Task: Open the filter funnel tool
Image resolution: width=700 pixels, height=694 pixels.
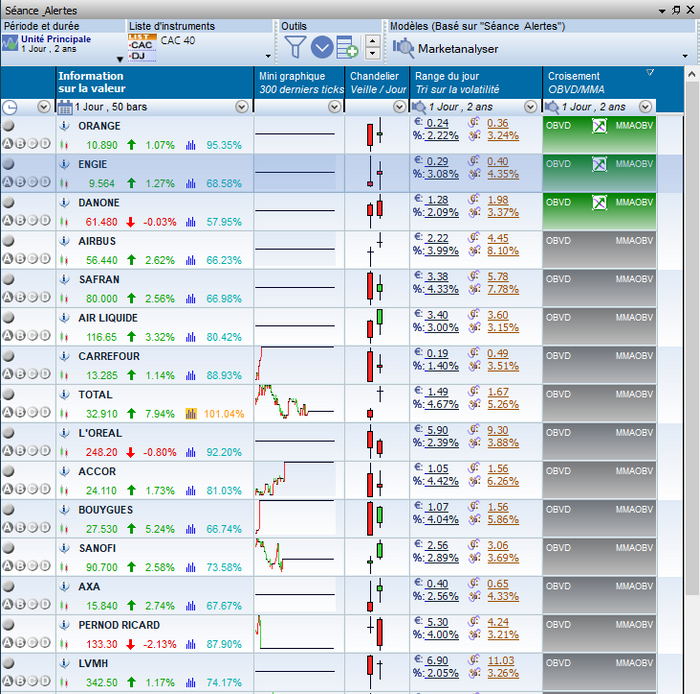Action: [x=295, y=47]
